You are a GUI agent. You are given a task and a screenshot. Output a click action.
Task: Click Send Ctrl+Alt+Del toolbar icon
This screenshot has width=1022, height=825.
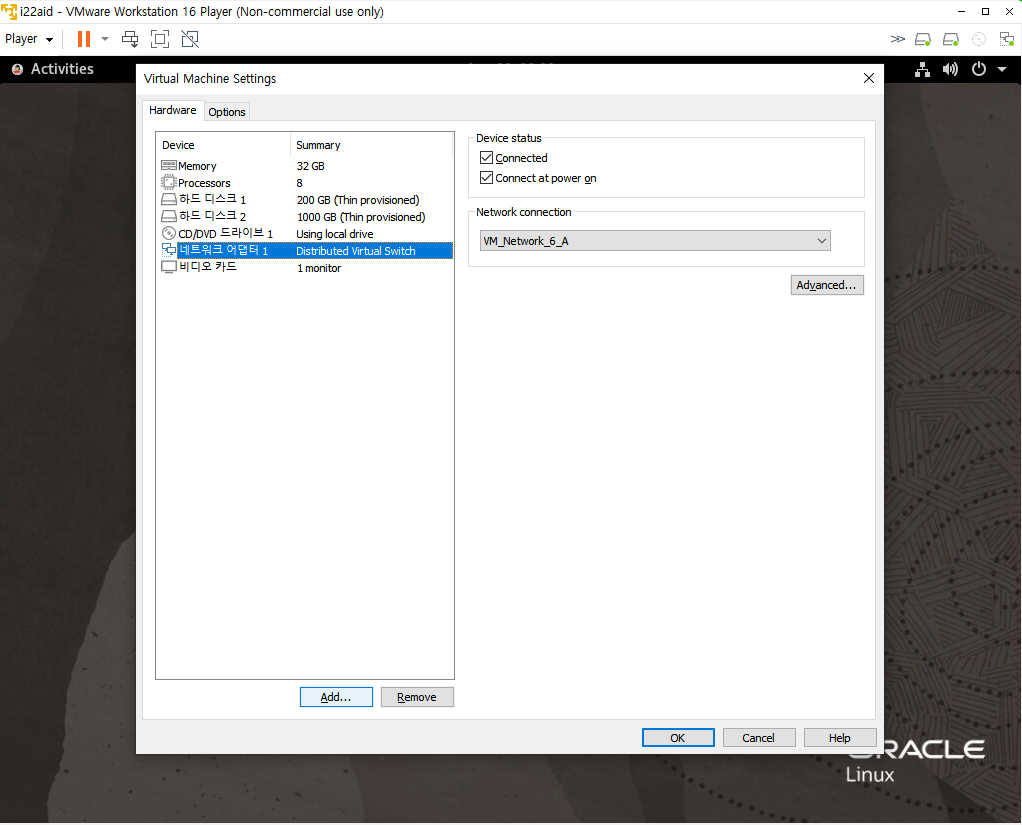click(x=130, y=39)
